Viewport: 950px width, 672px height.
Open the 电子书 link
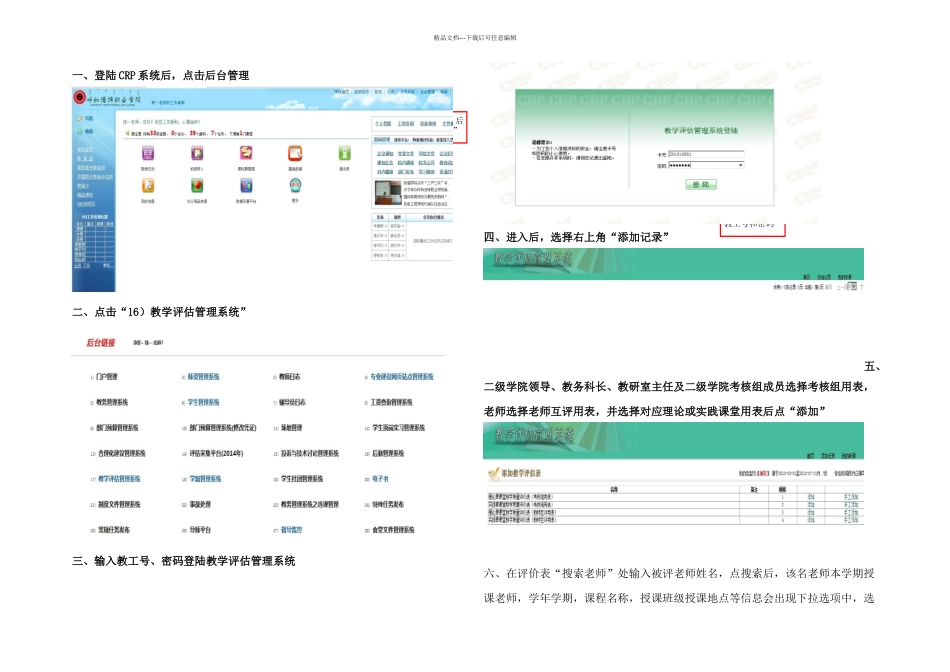coord(380,479)
